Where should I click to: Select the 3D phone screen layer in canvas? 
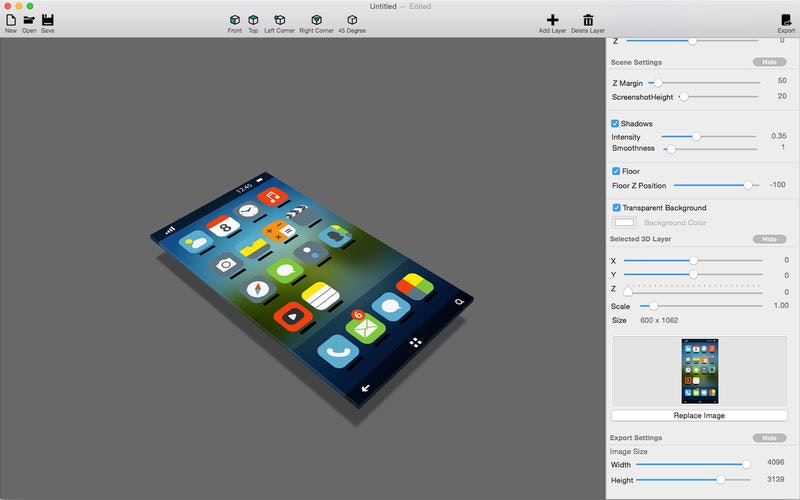point(311,288)
